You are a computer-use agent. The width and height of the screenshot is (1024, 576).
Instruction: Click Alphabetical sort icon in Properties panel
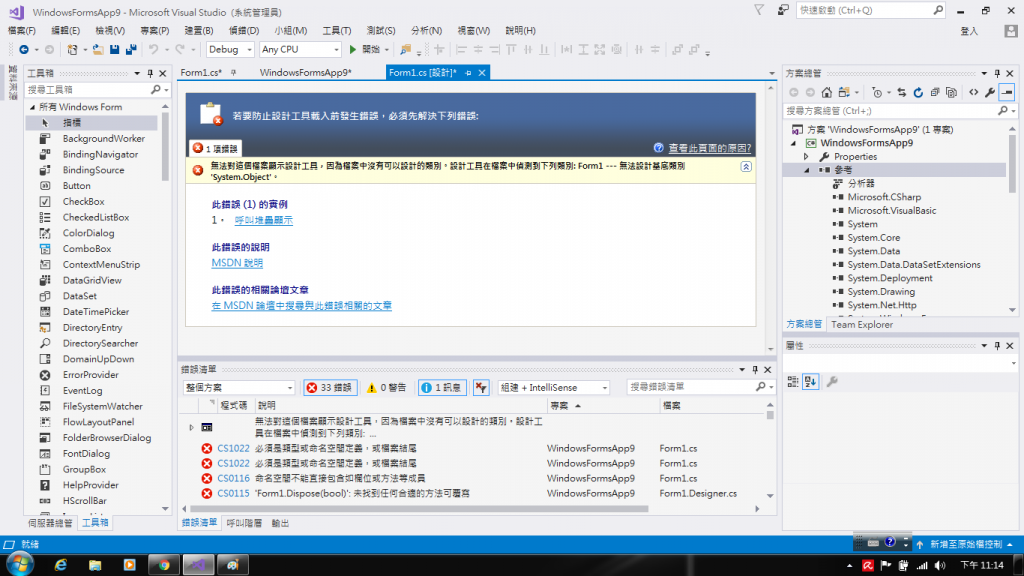click(x=810, y=382)
